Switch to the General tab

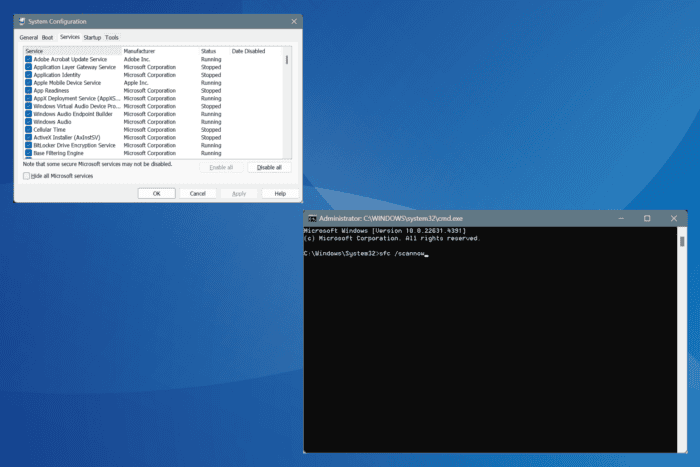coord(29,38)
